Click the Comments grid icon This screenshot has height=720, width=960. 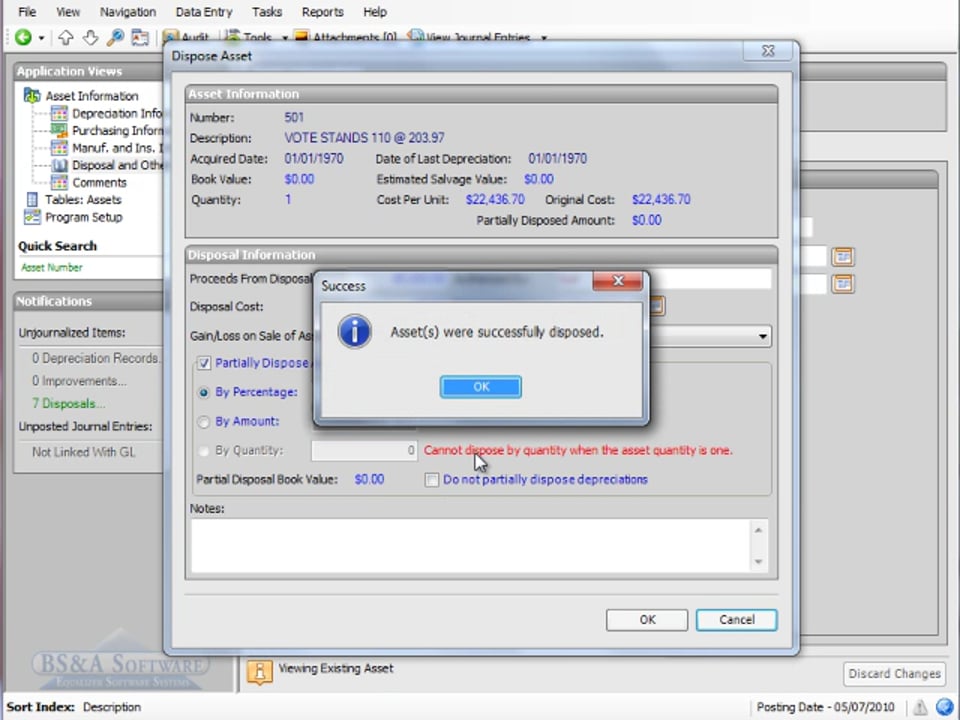[x=59, y=182]
